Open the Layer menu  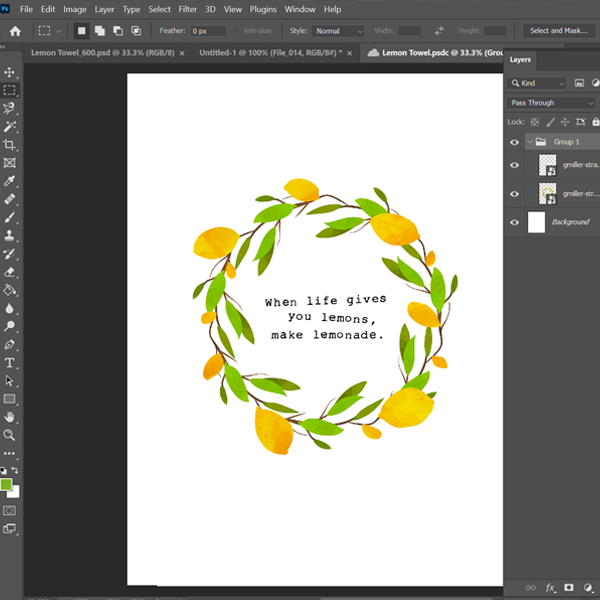point(104,9)
